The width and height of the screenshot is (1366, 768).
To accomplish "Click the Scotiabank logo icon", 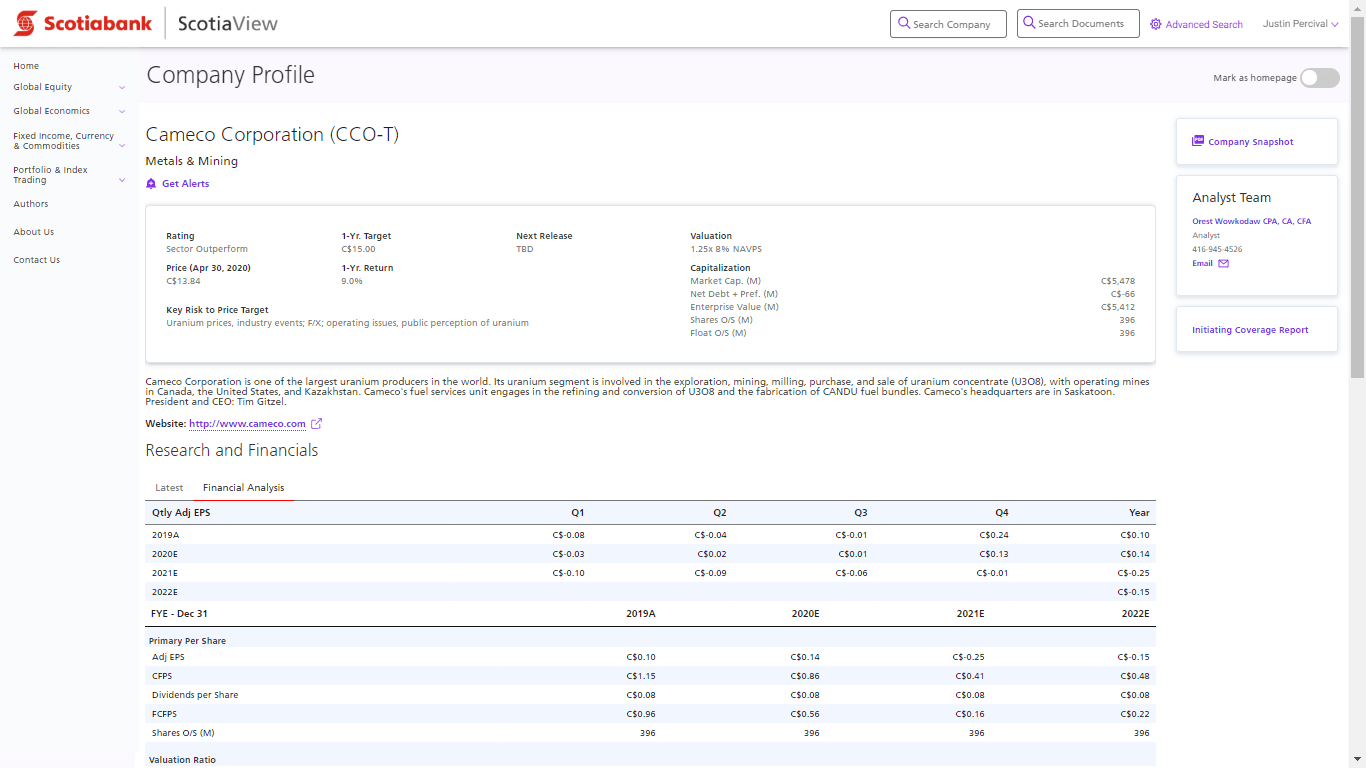I will pyautogui.click(x=27, y=22).
